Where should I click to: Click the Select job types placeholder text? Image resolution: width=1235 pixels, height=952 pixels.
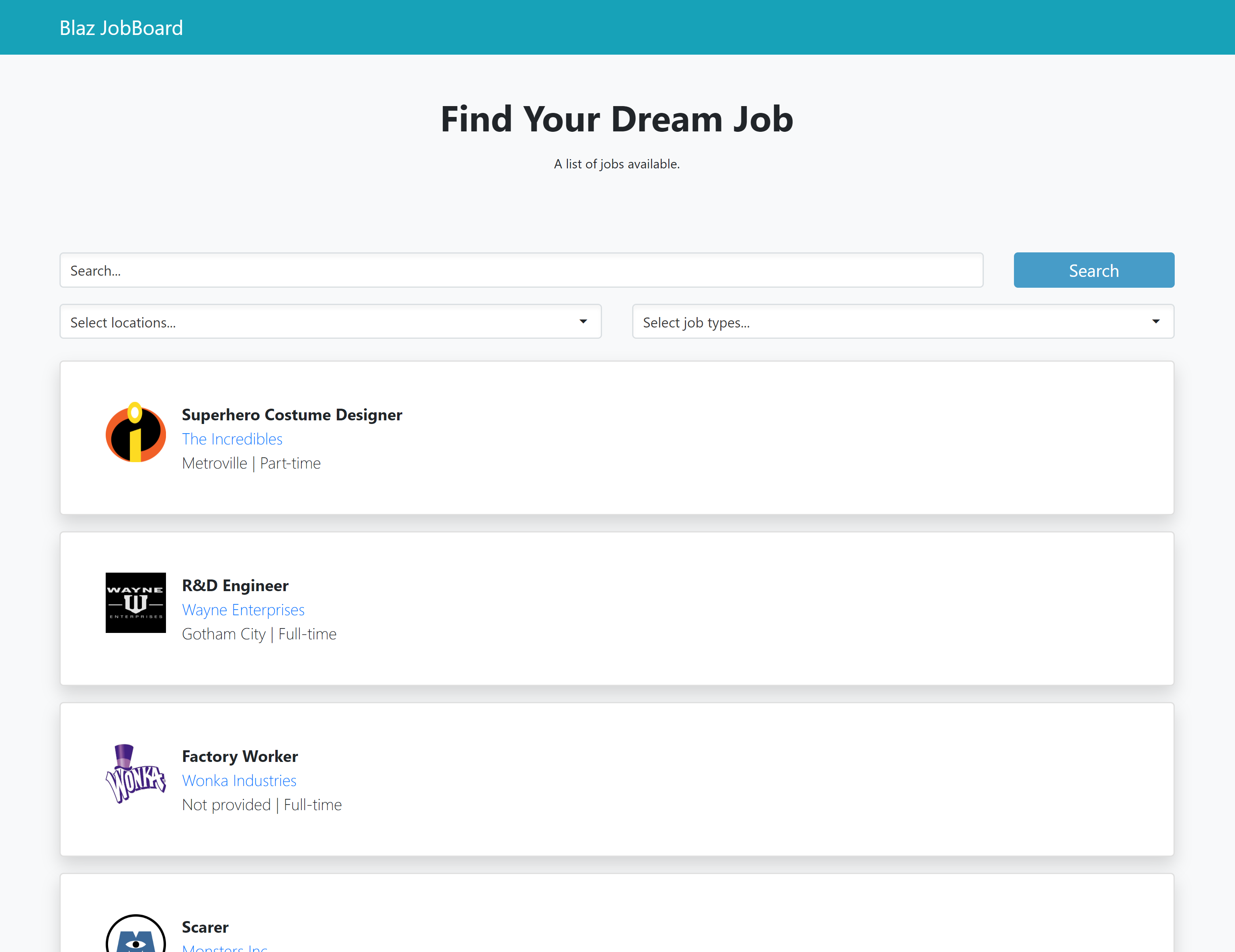(696, 323)
